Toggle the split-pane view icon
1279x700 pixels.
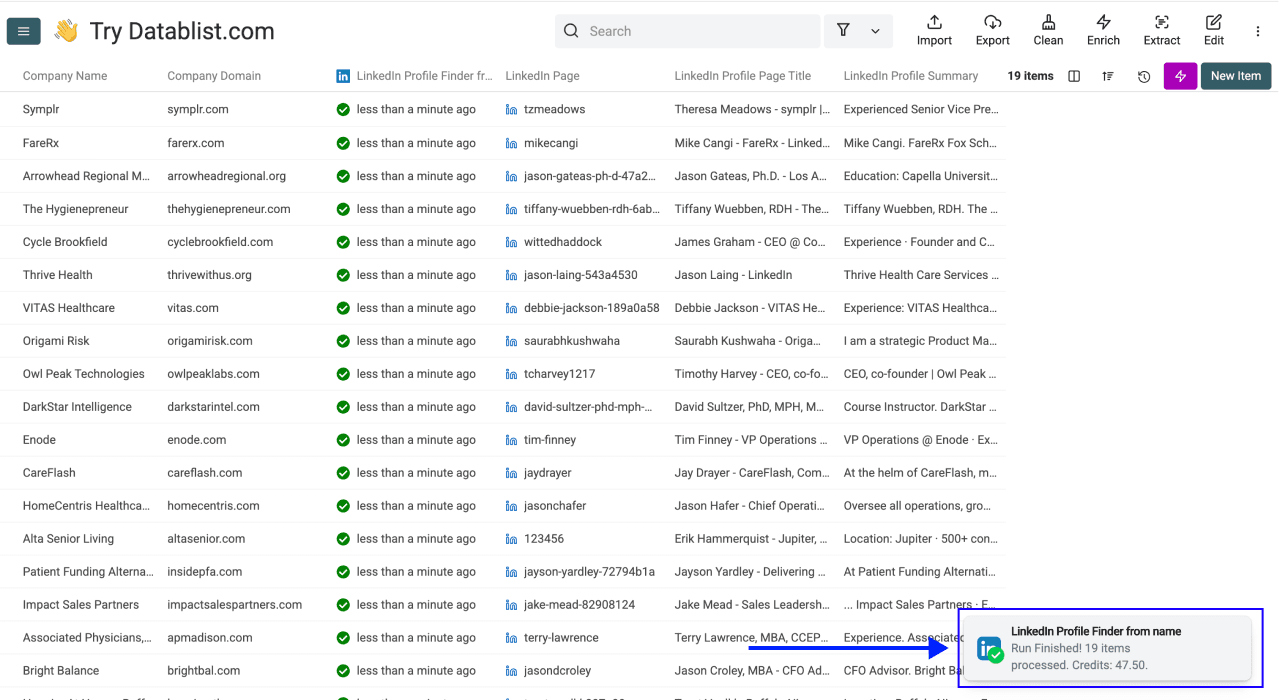pos(1073,75)
